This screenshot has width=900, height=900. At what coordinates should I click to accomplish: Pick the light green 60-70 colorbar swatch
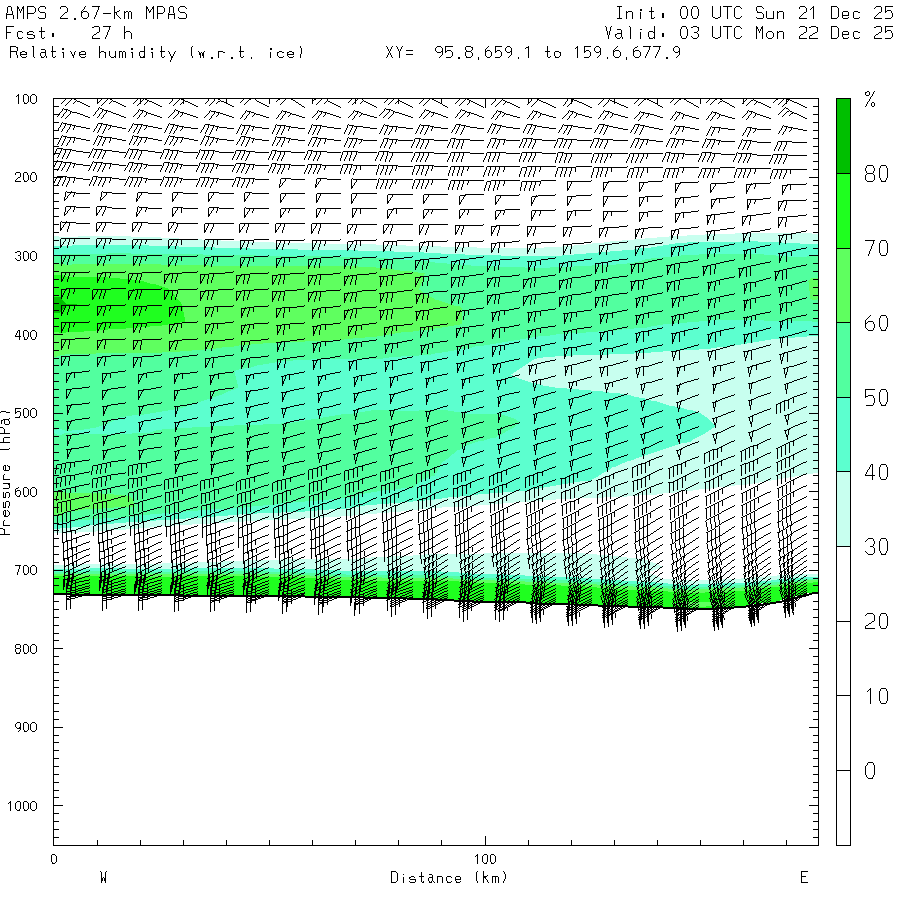coord(843,285)
